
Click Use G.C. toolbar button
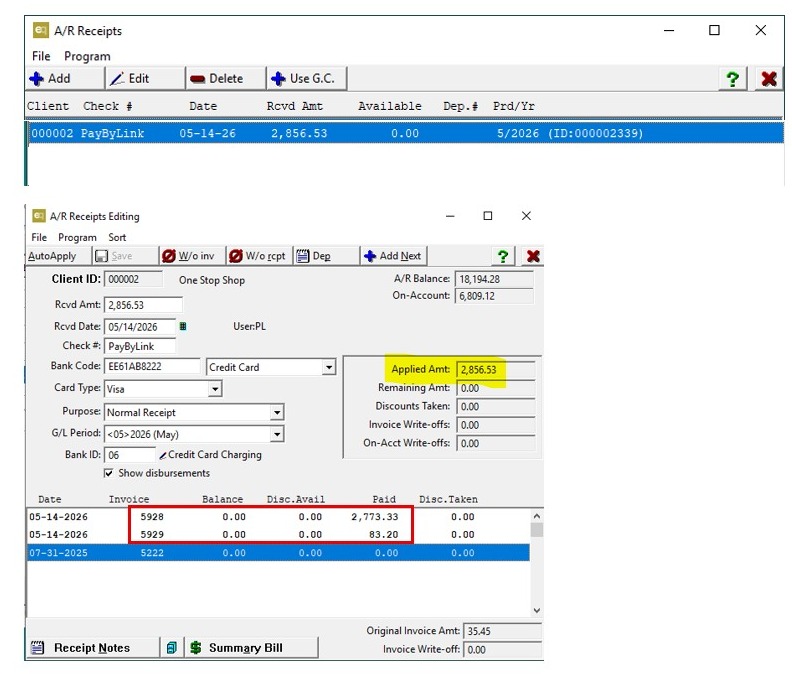pos(307,79)
